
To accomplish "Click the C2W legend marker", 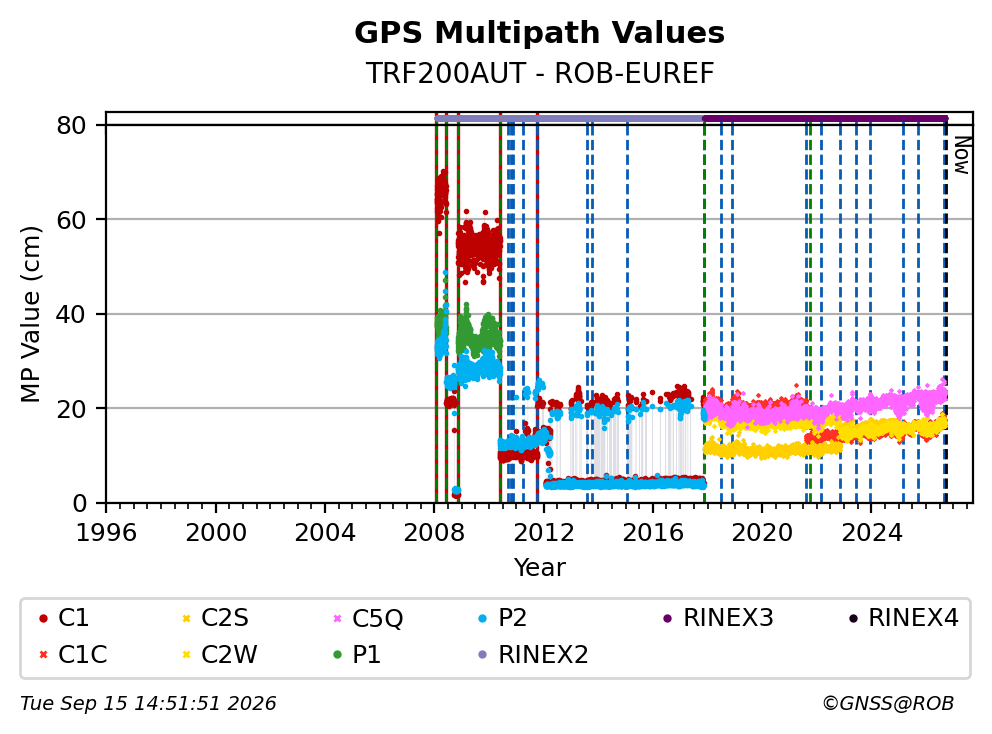I will (x=186, y=654).
